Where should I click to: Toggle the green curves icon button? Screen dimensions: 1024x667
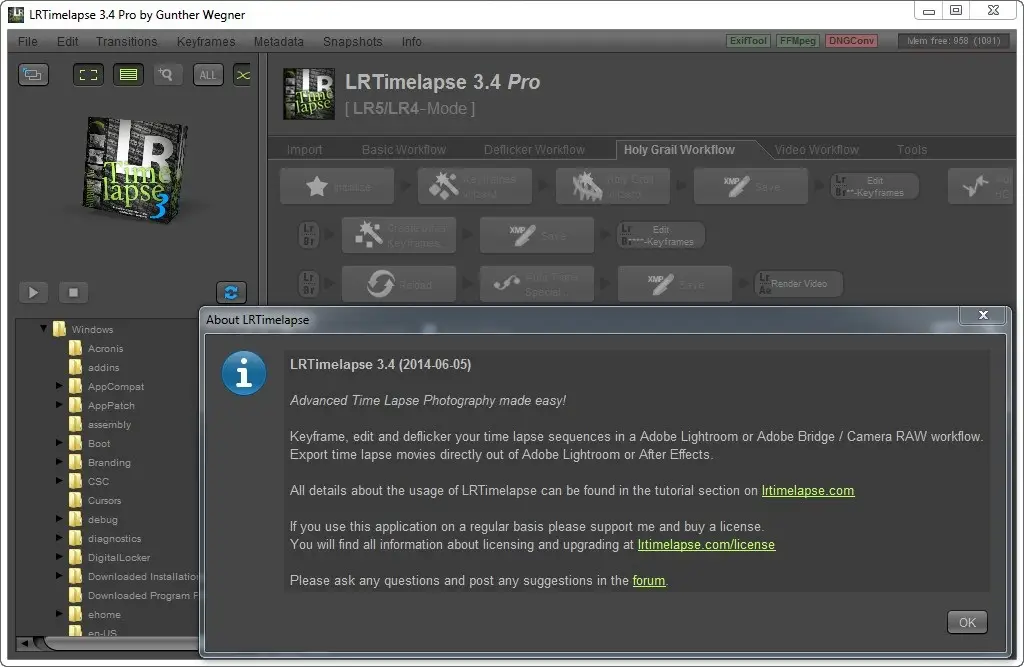tap(242, 74)
